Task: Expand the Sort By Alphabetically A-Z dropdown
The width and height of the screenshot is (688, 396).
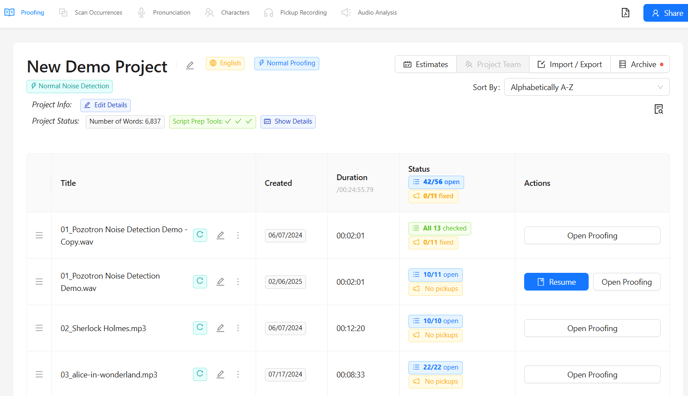Action: click(587, 87)
